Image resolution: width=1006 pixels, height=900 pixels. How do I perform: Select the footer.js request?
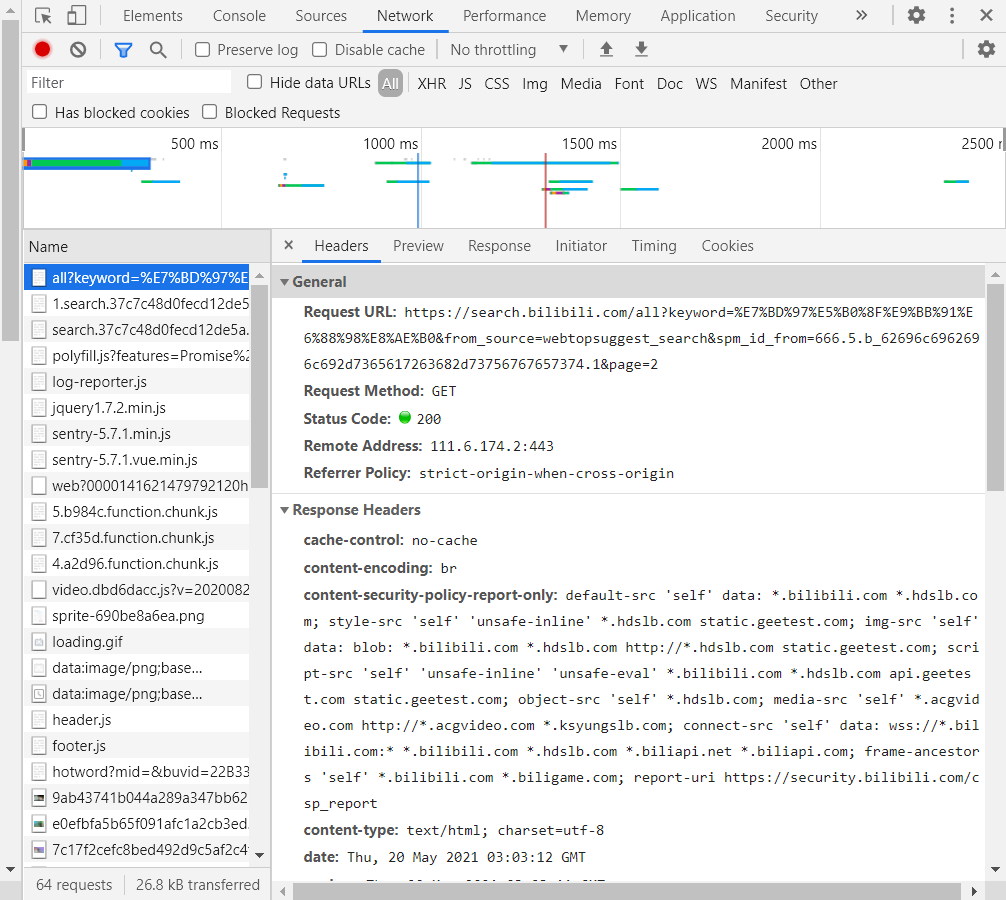tap(137, 745)
